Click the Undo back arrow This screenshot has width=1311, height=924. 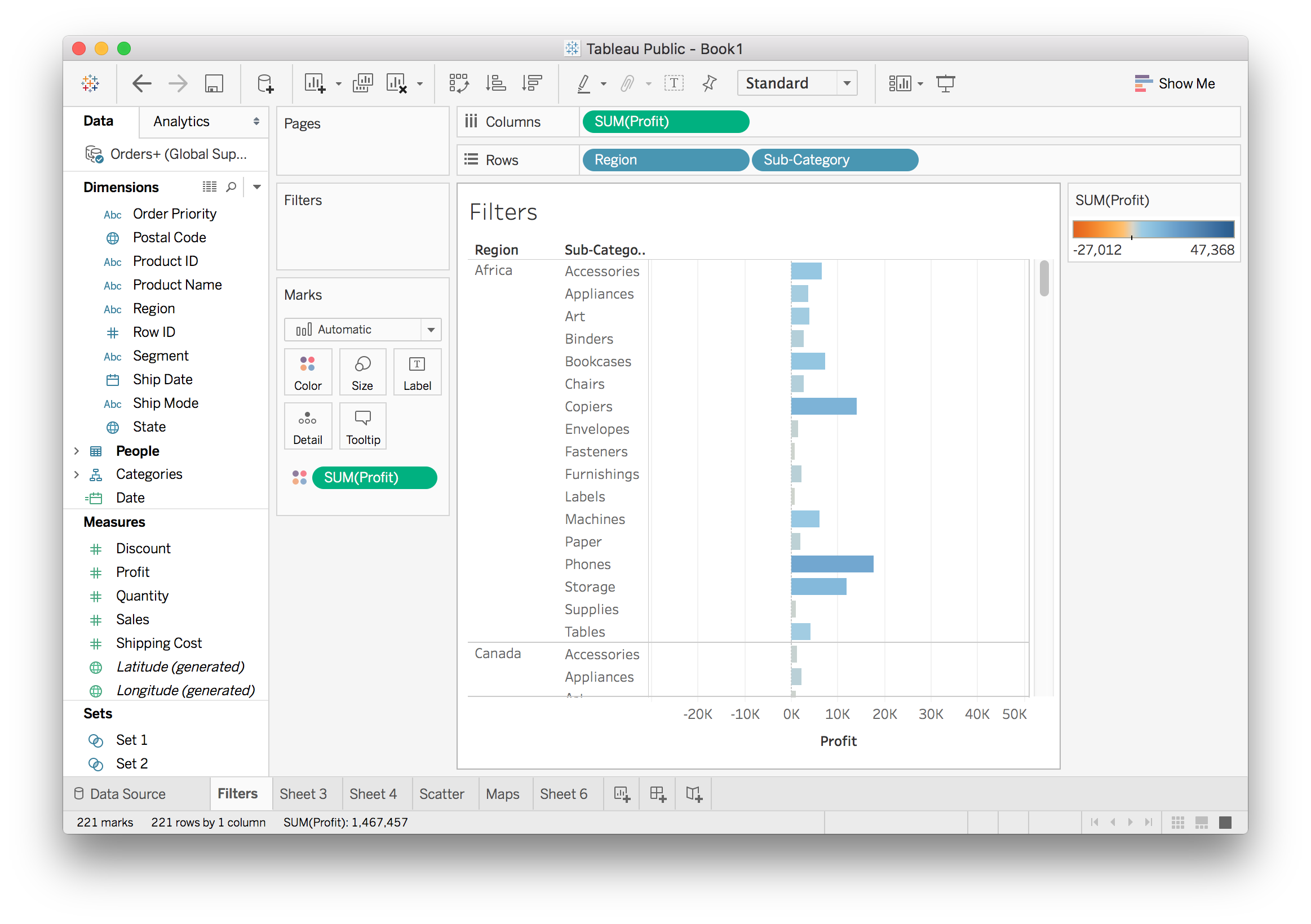141,83
